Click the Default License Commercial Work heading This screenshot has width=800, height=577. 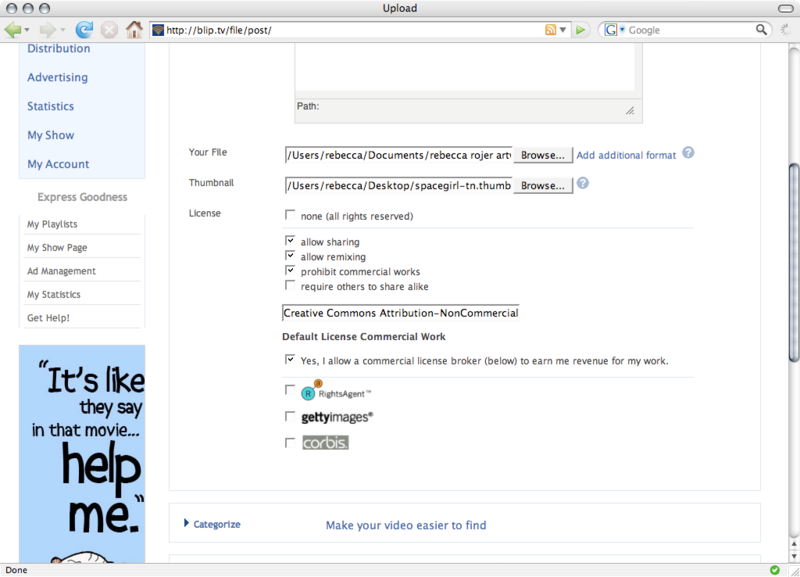coord(364,337)
